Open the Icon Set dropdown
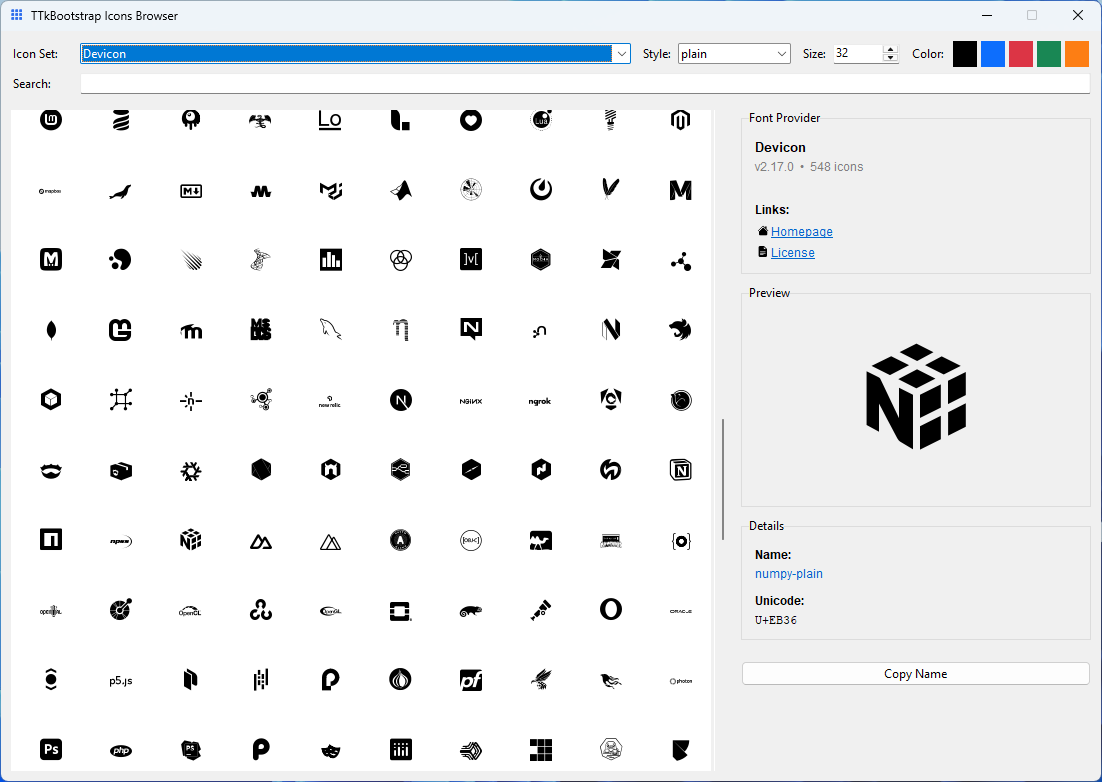1102x782 pixels. (621, 54)
